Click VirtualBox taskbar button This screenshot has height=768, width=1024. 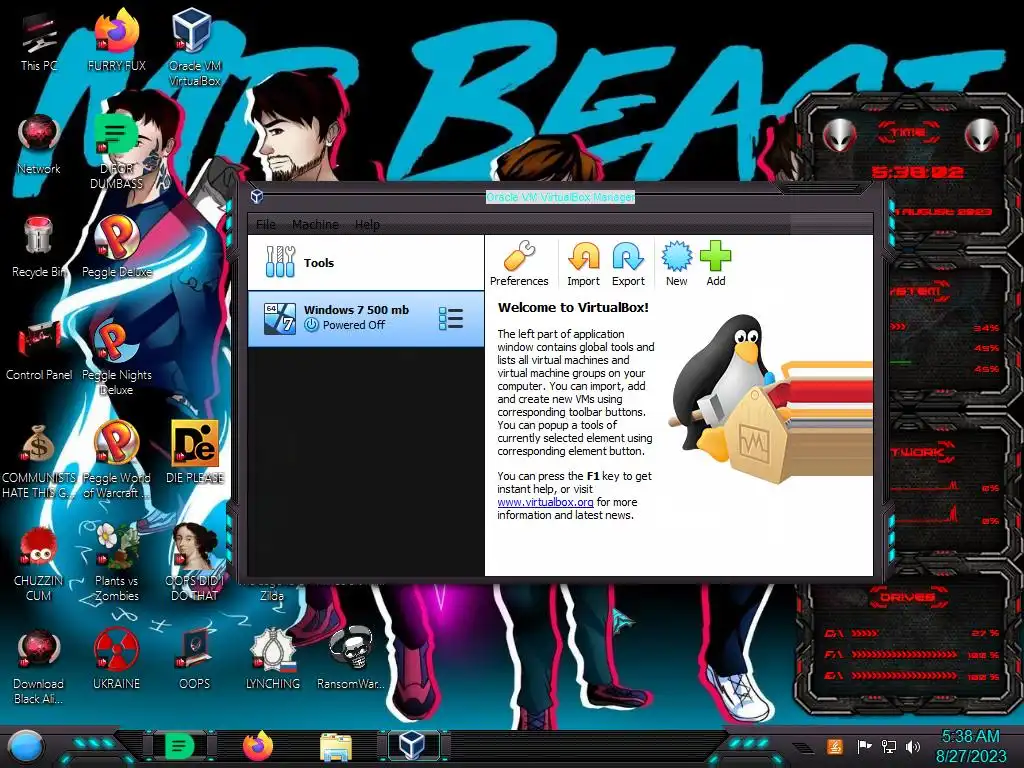tap(413, 745)
